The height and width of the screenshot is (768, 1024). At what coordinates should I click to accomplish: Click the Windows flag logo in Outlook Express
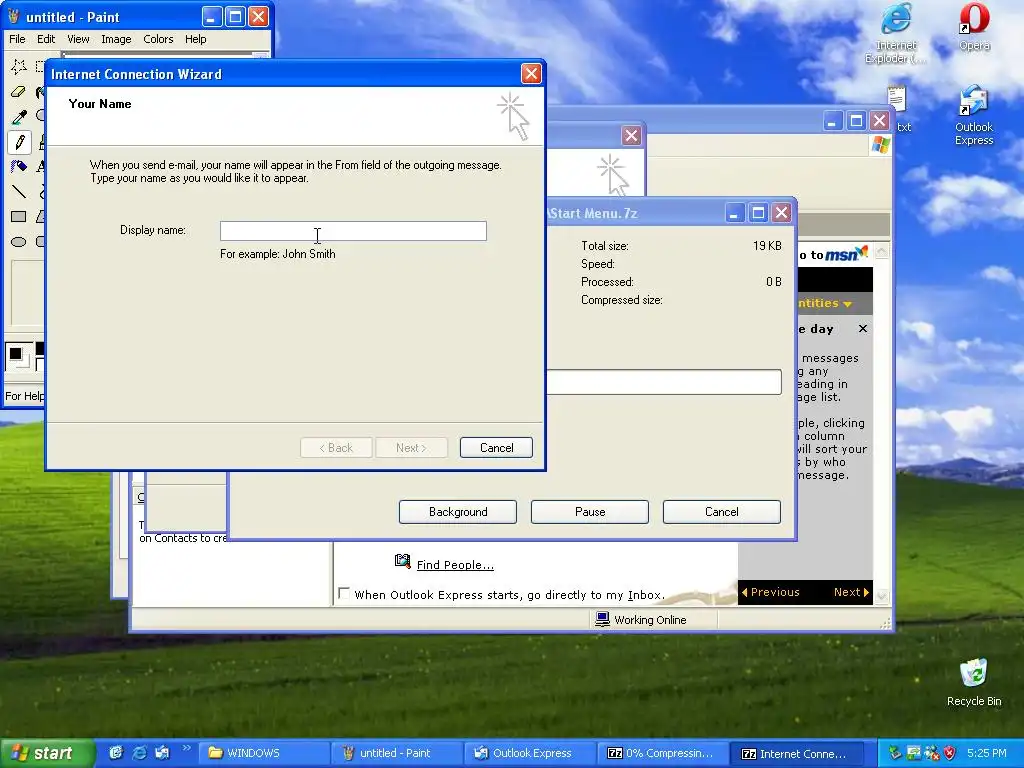pos(880,144)
